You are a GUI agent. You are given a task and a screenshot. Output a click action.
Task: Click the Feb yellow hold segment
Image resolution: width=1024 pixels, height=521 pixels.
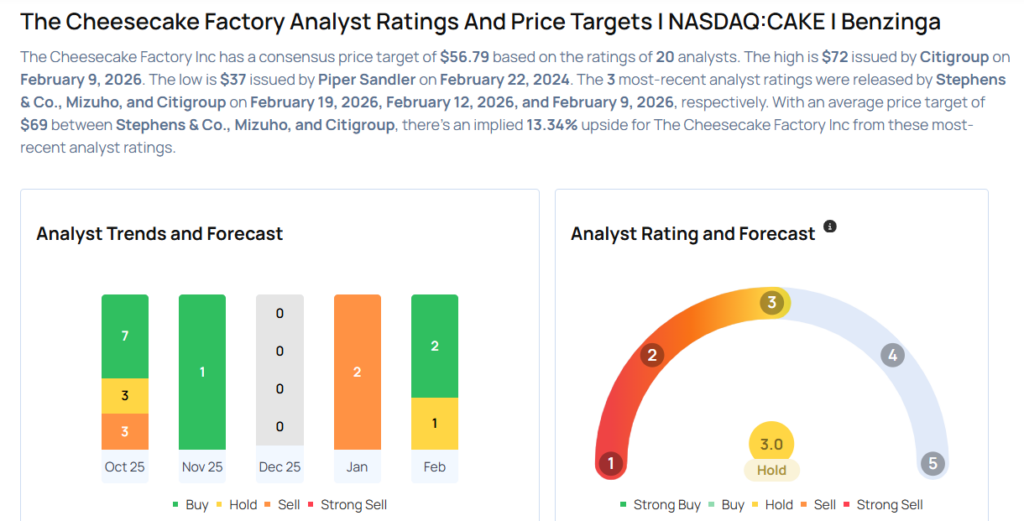pyautogui.click(x=434, y=423)
